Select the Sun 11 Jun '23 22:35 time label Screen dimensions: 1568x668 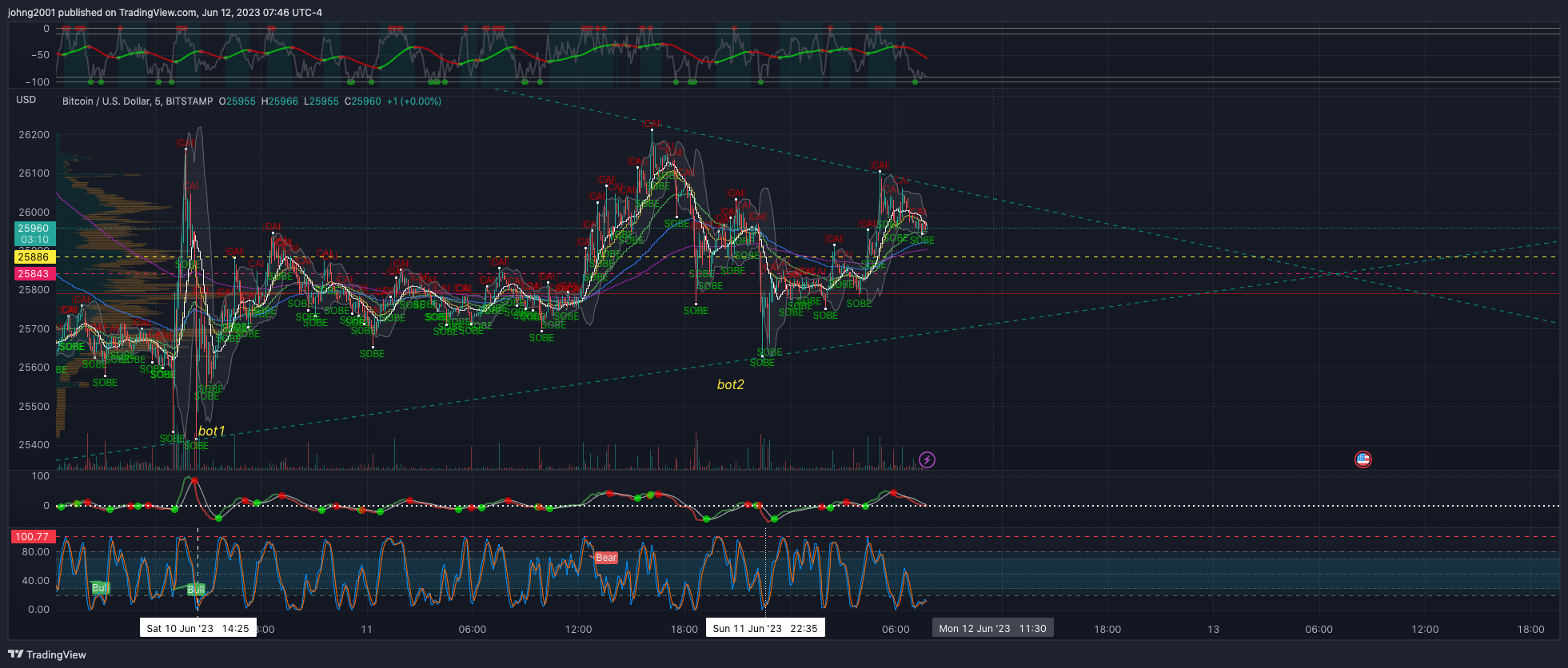(765, 628)
